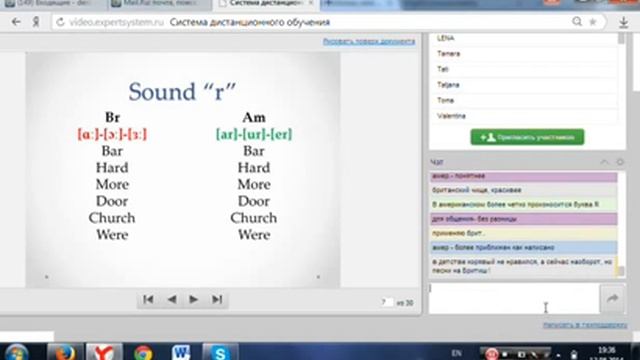Open the document rotation link above slide

pyautogui.click(x=369, y=41)
